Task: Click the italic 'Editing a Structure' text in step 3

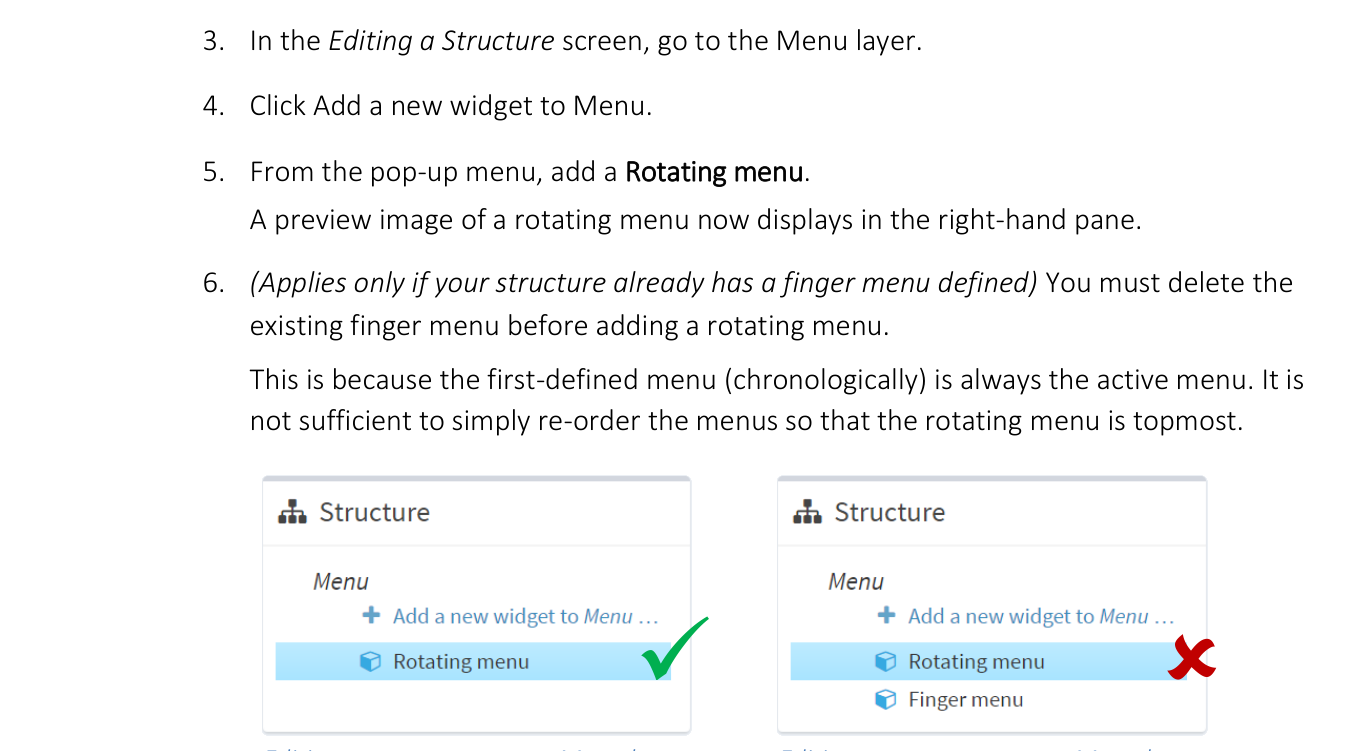Action: [442, 41]
